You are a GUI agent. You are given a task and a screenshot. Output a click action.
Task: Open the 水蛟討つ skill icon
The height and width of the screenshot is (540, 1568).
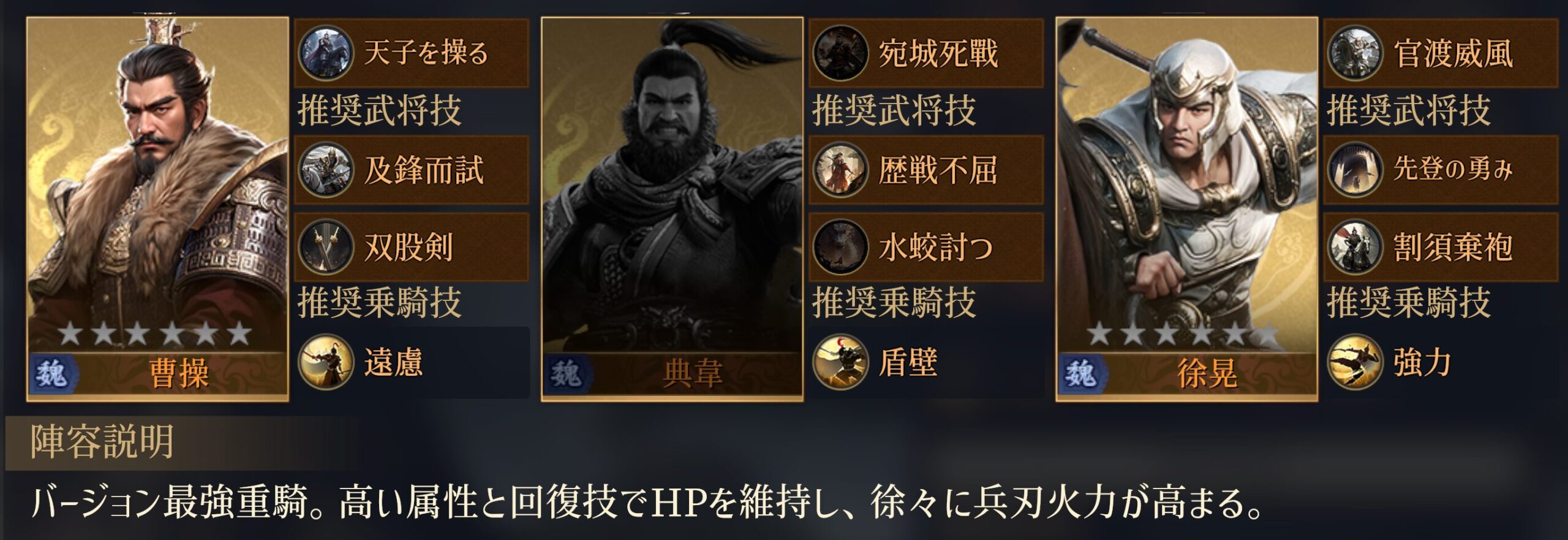click(840, 247)
